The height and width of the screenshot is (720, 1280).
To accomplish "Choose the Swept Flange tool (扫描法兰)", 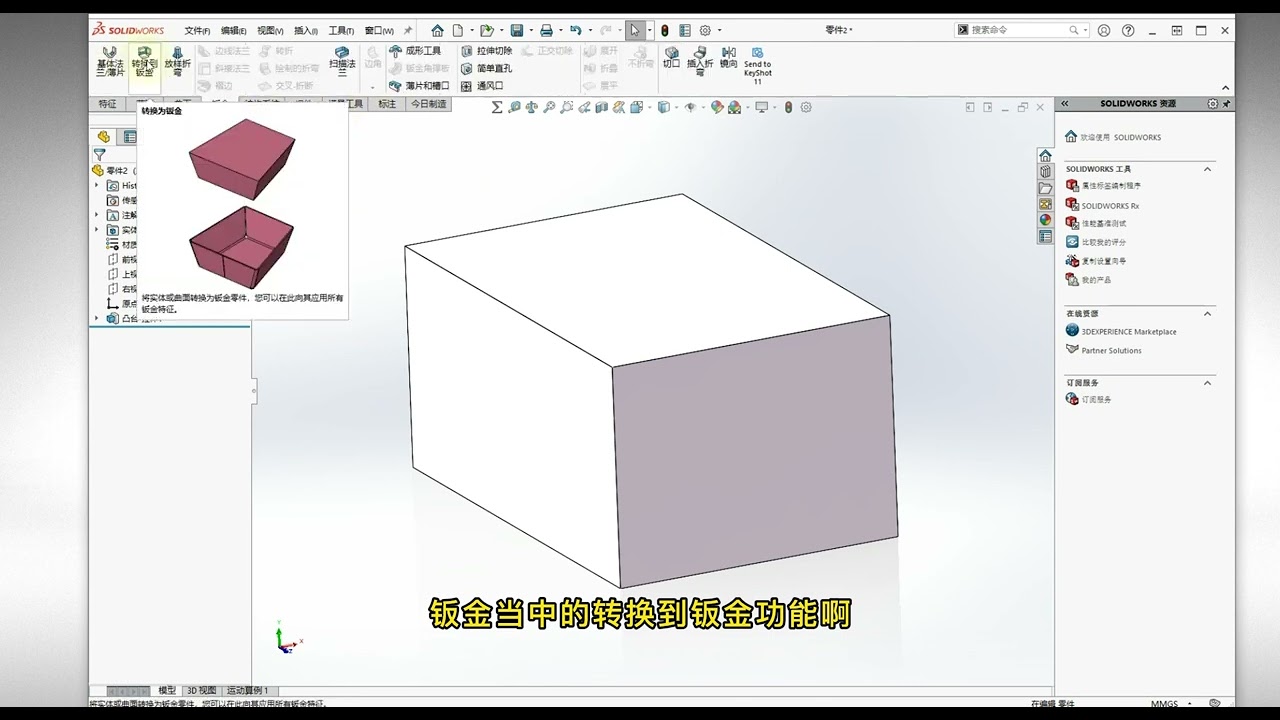I will [x=342, y=61].
